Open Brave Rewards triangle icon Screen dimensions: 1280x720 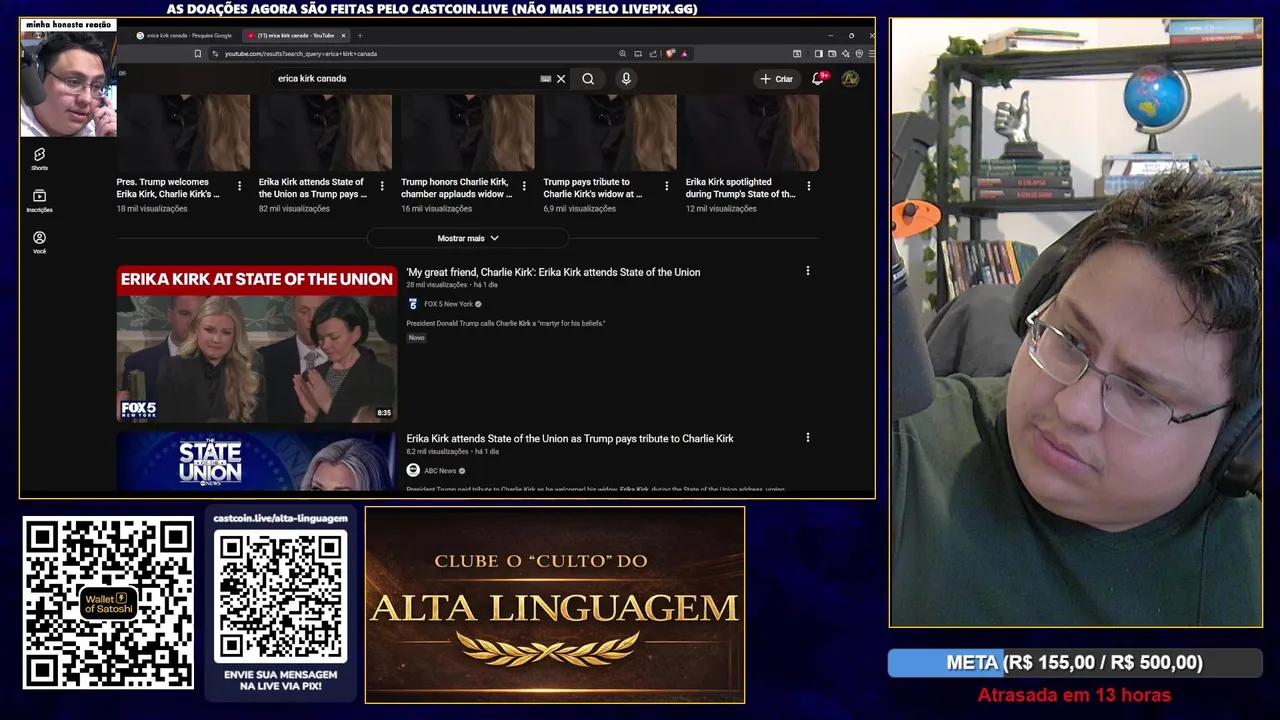click(x=685, y=54)
